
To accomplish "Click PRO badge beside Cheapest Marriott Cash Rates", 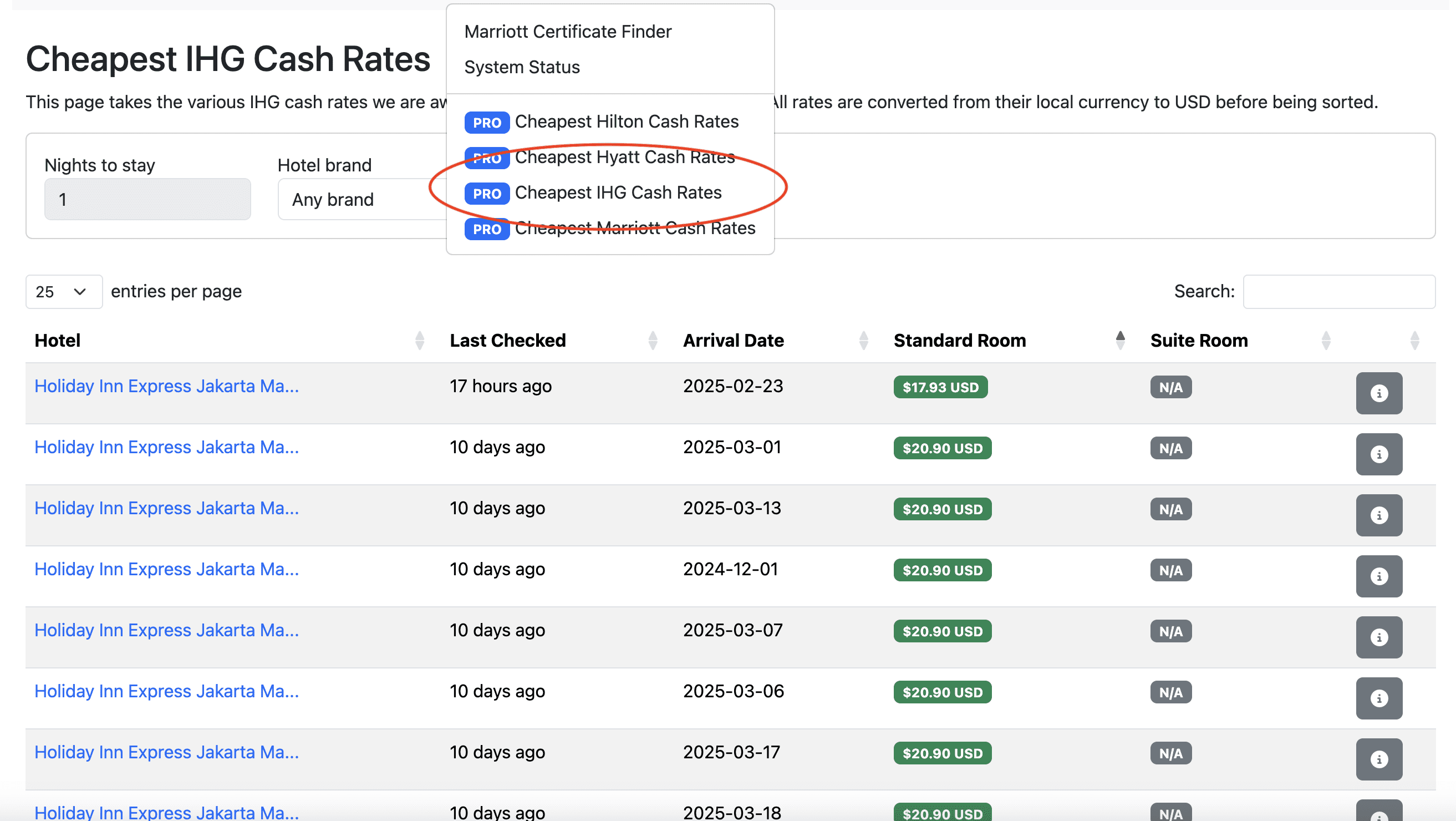I will click(x=487, y=229).
